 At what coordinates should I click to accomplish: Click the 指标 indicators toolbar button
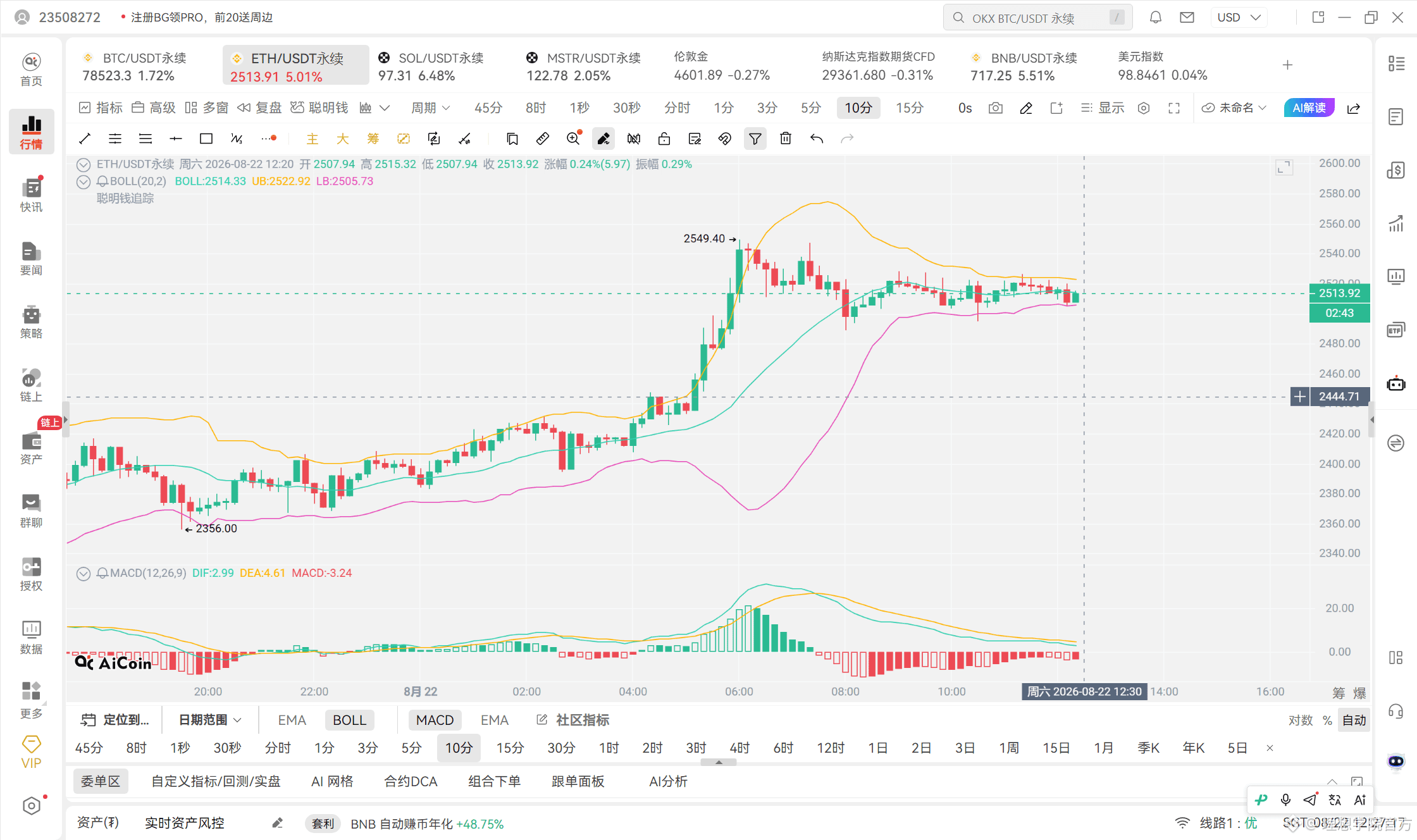pyautogui.click(x=101, y=108)
